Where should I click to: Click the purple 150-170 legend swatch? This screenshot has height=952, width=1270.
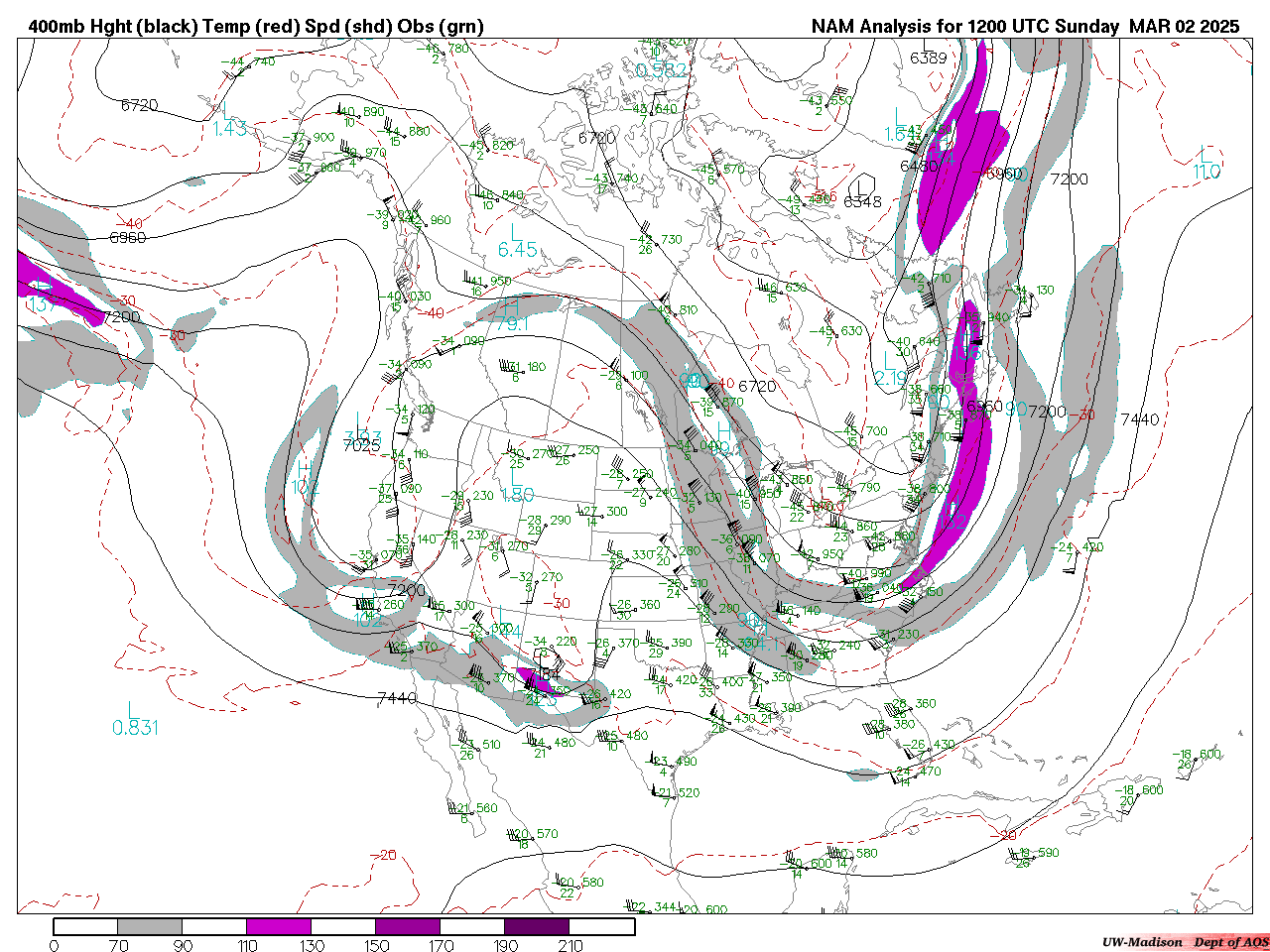[x=408, y=927]
